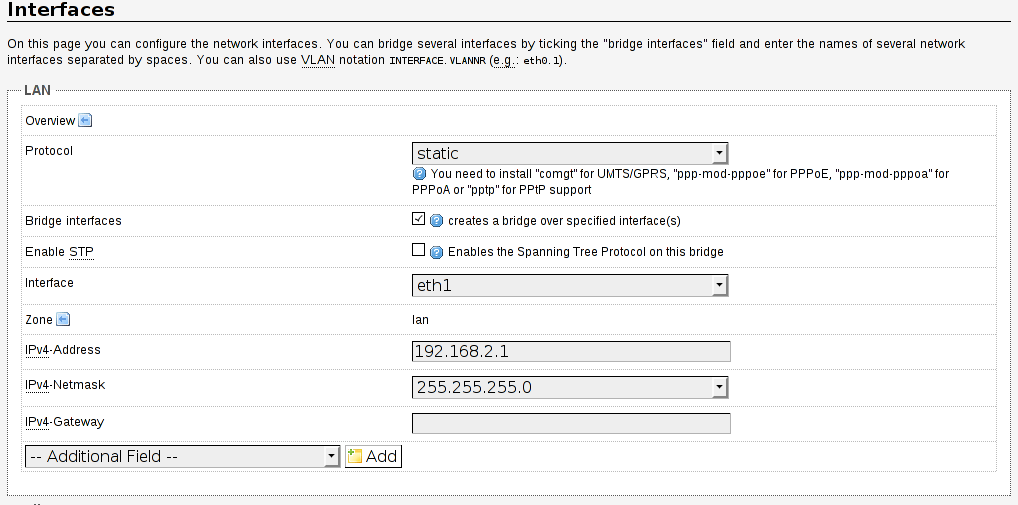Click the IPv4-Netmask label
This screenshot has width=1018, height=505.
point(64,385)
